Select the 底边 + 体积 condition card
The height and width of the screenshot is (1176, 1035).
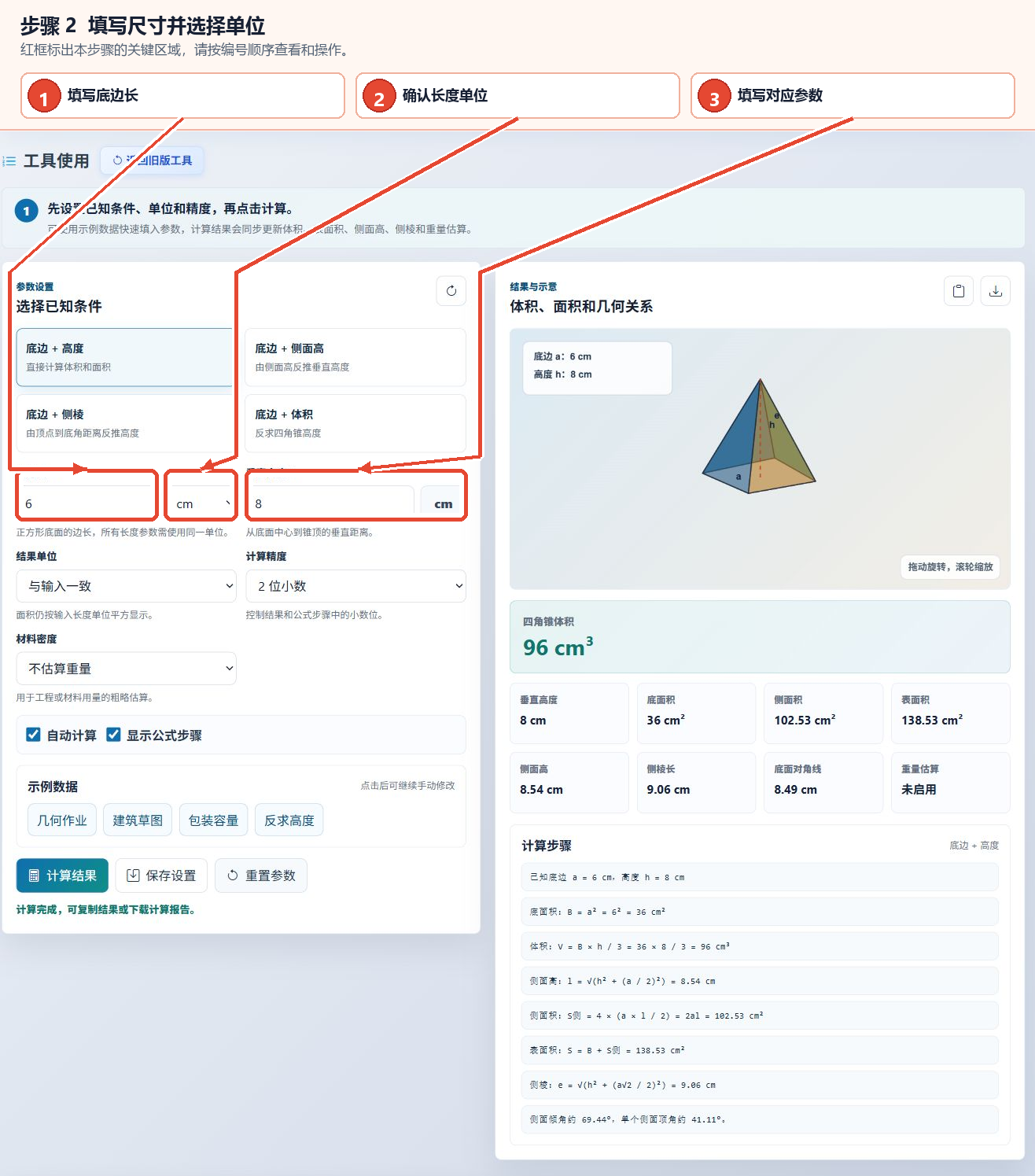tap(355, 423)
